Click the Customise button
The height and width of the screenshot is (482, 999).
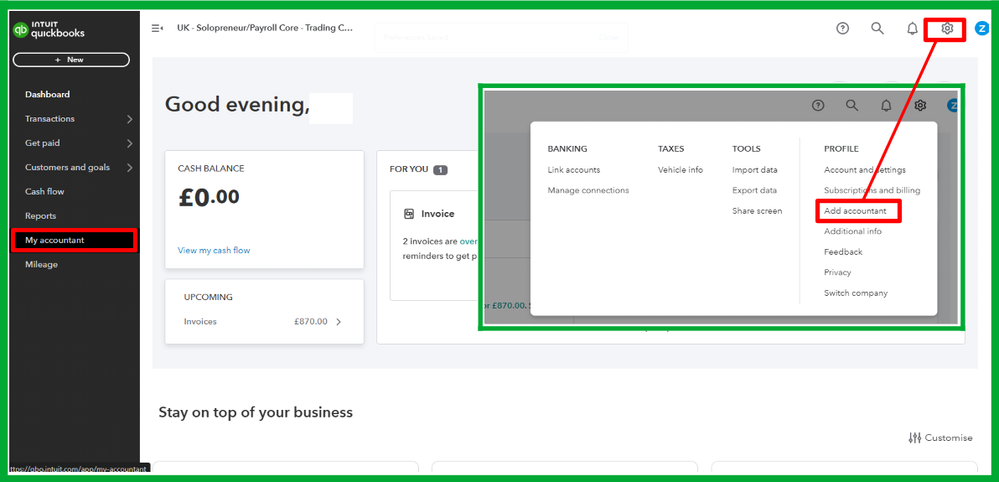pyautogui.click(x=940, y=437)
